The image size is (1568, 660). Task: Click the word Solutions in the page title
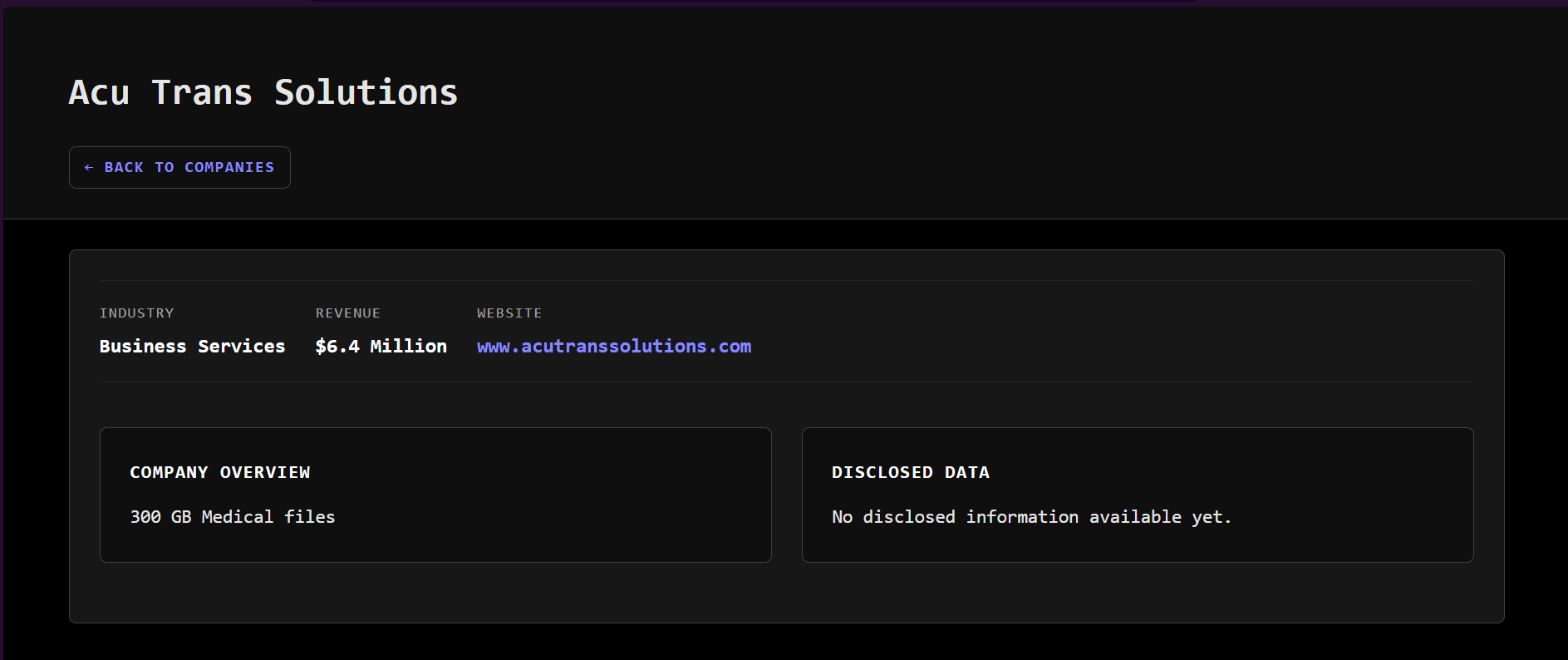[x=366, y=92]
